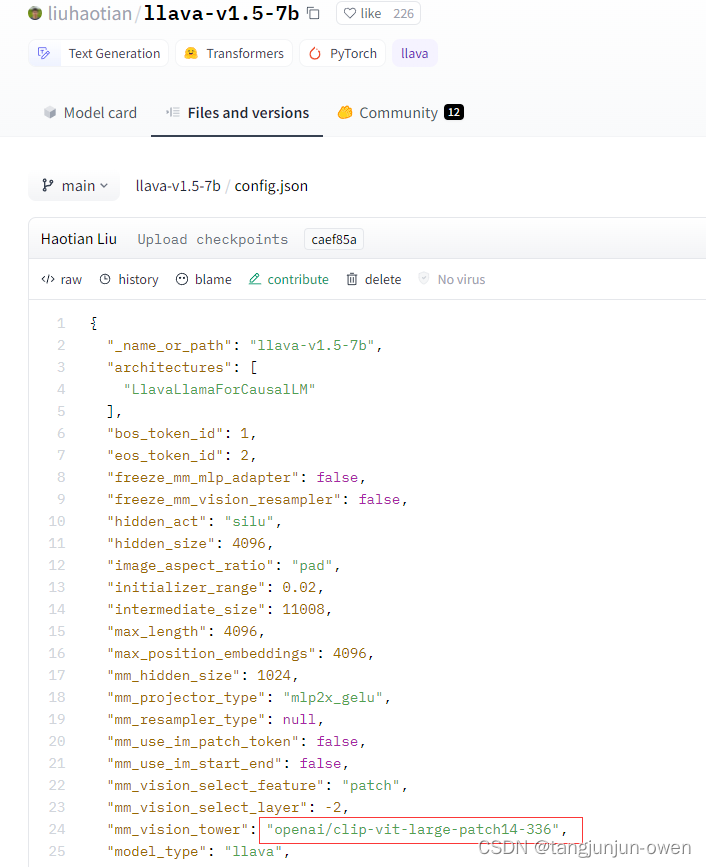
Task: Click the liuhaotian user avatar icon
Action: (35, 13)
